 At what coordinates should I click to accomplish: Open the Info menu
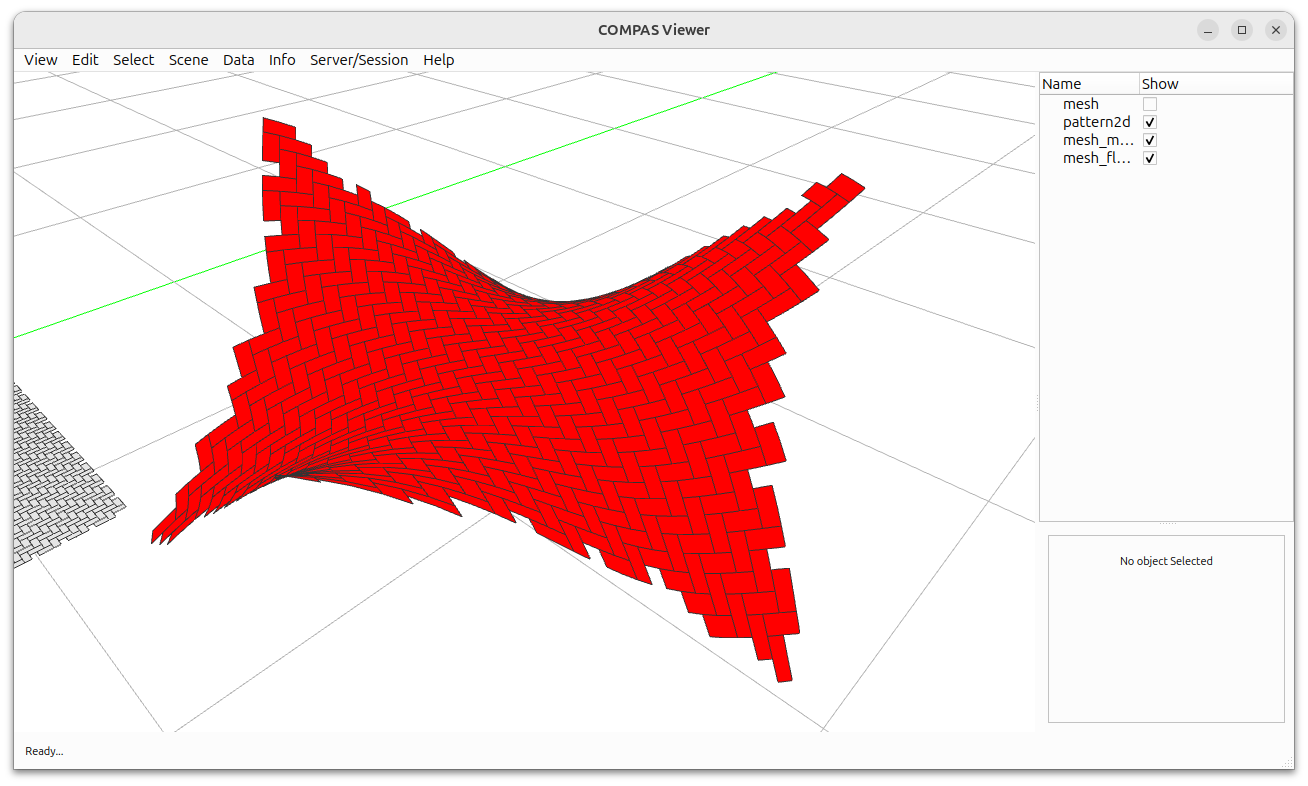(x=281, y=60)
